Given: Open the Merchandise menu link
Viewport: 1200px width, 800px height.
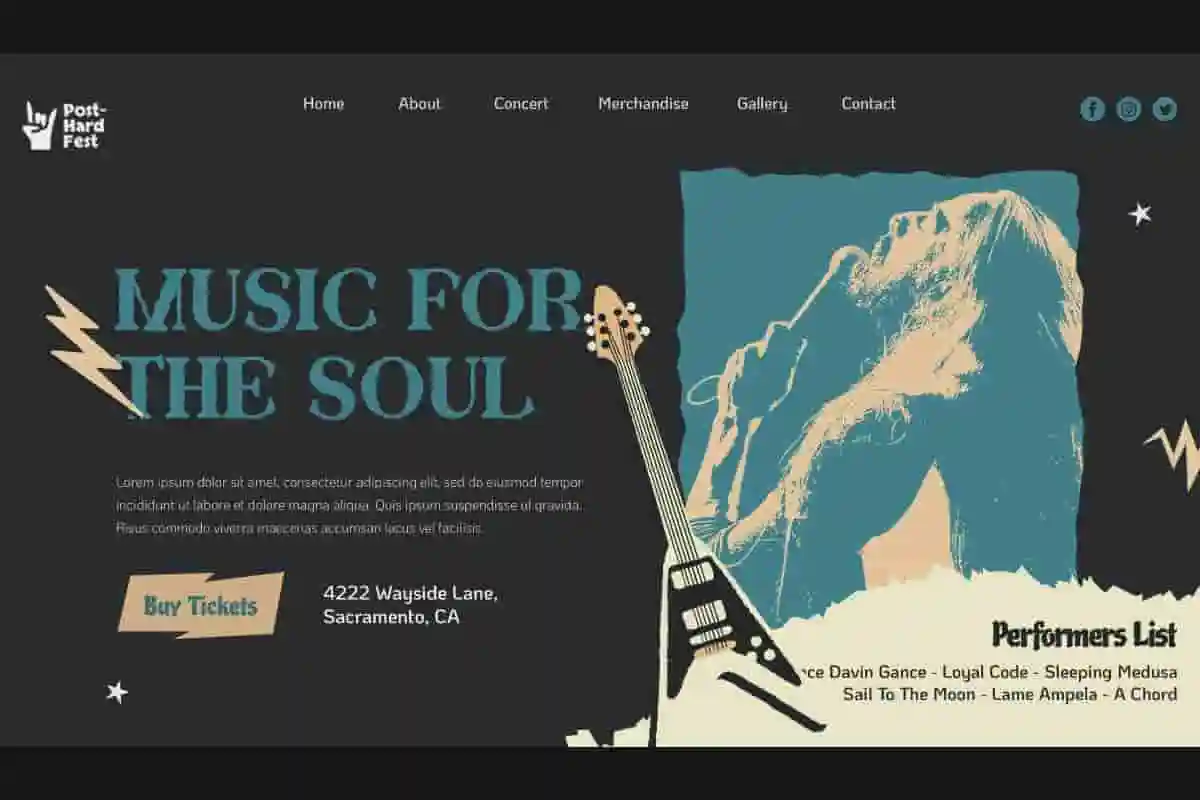Looking at the screenshot, I should tap(643, 103).
